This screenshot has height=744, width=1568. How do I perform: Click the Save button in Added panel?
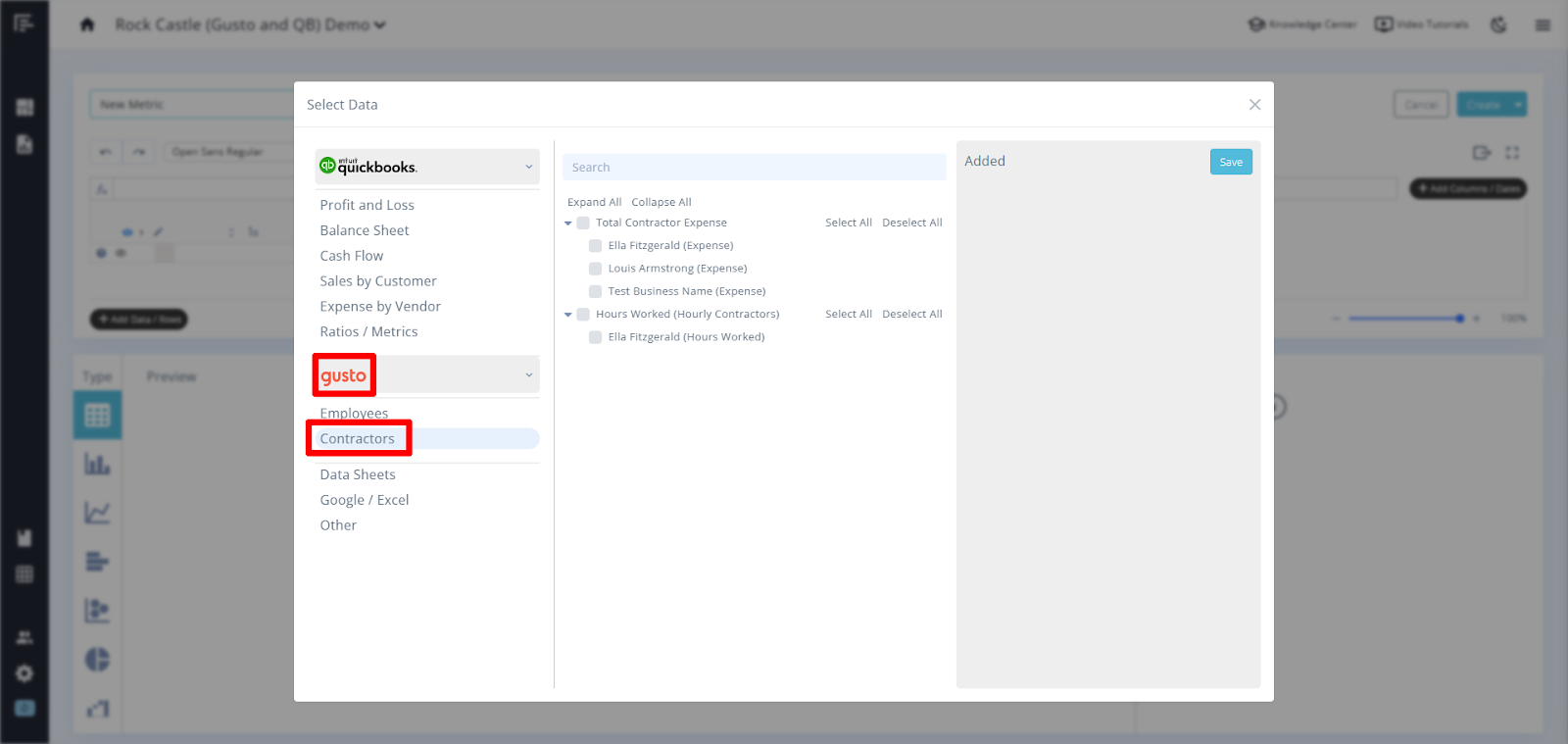pyautogui.click(x=1230, y=163)
